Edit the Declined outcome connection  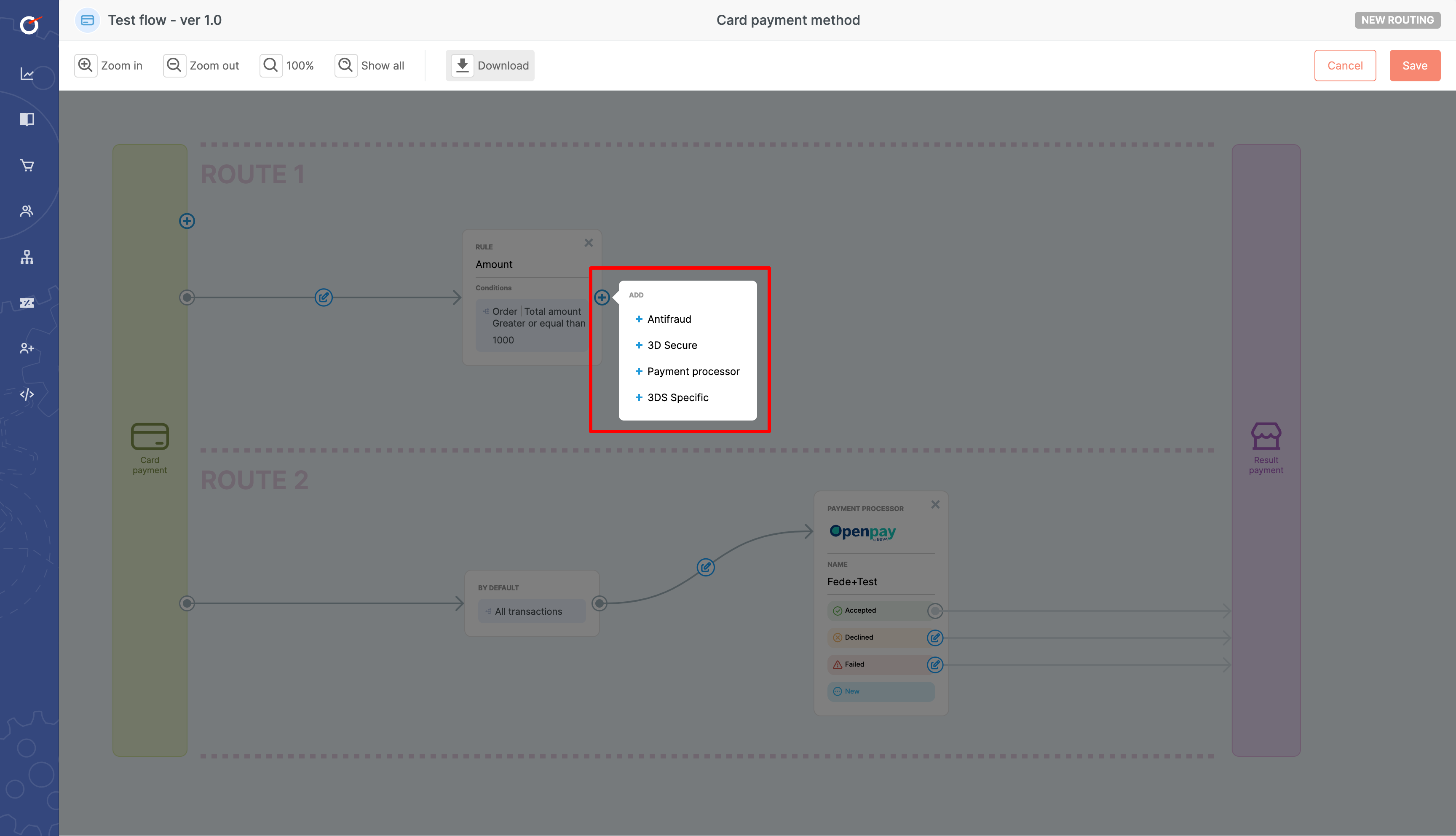[935, 638]
